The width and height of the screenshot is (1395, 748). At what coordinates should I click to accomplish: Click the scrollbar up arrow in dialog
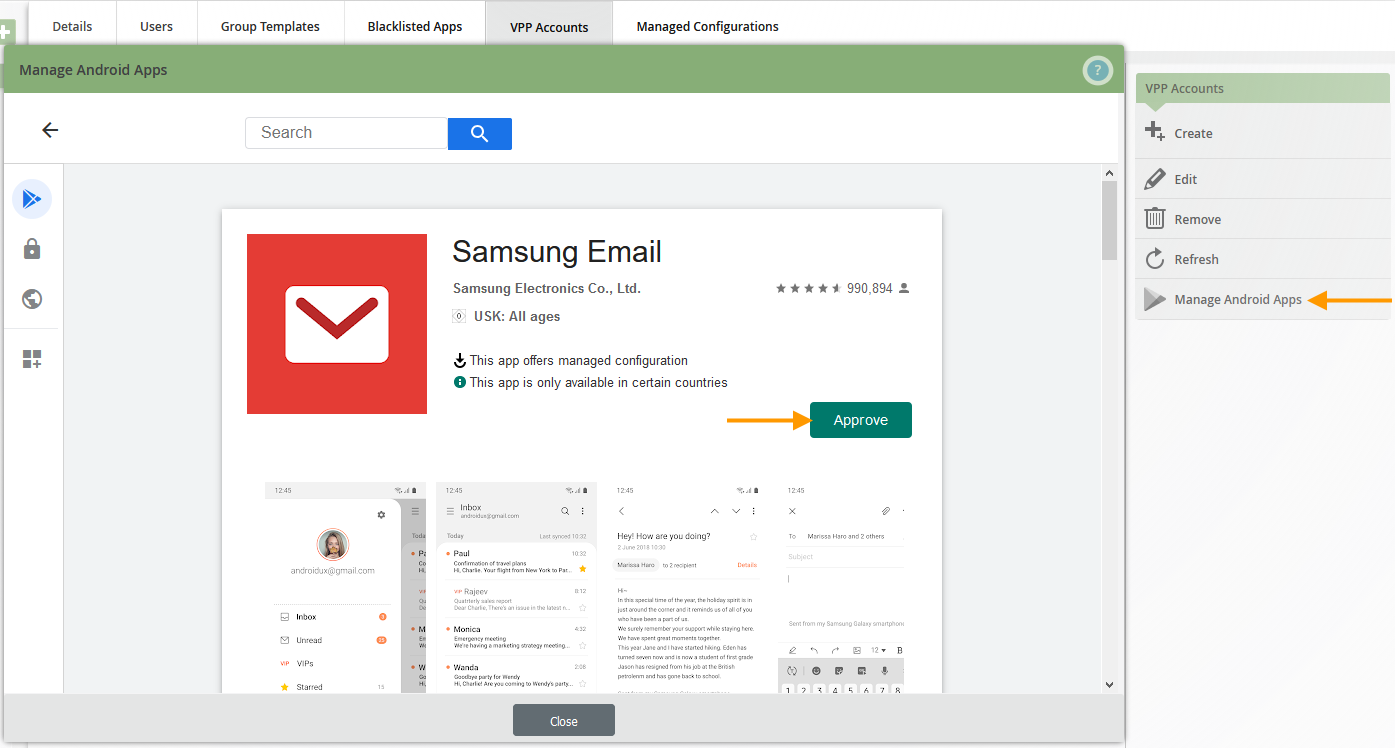(1109, 174)
